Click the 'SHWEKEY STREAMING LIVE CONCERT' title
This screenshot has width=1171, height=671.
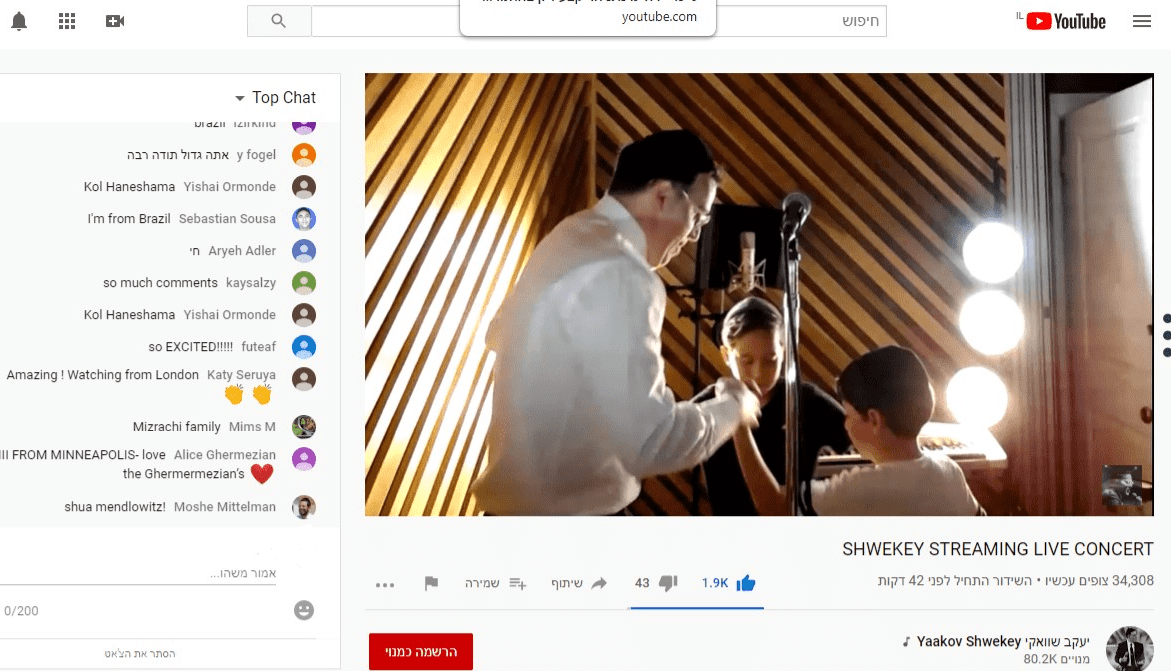click(x=998, y=549)
